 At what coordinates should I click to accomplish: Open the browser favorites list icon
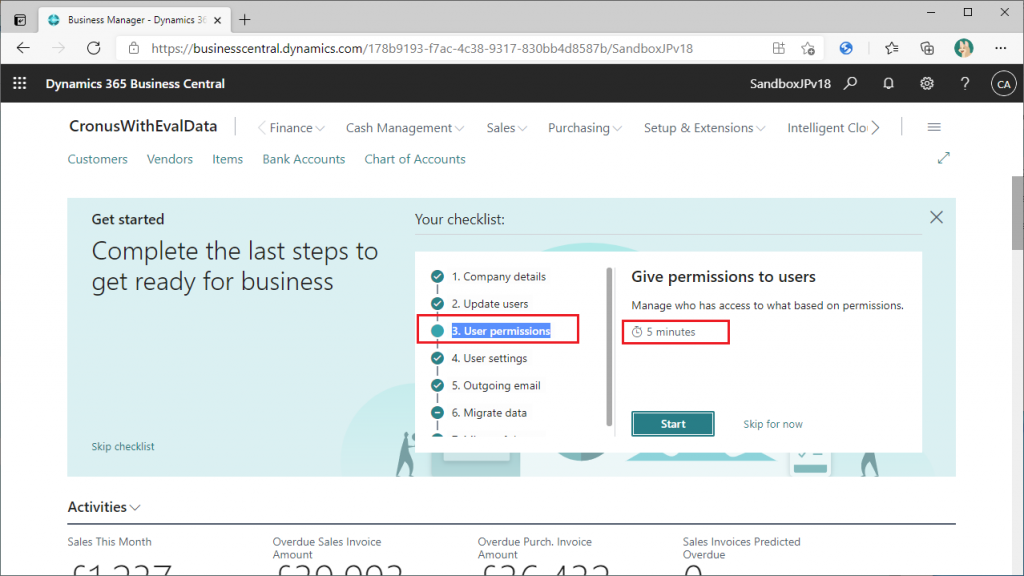[x=891, y=48]
